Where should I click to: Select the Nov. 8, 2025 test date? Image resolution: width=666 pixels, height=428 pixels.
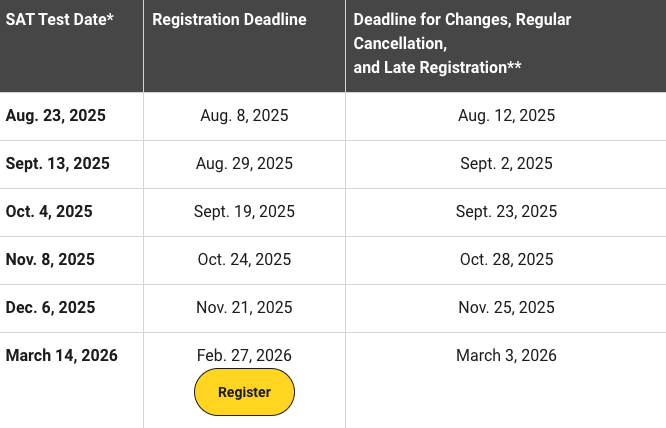(50, 260)
